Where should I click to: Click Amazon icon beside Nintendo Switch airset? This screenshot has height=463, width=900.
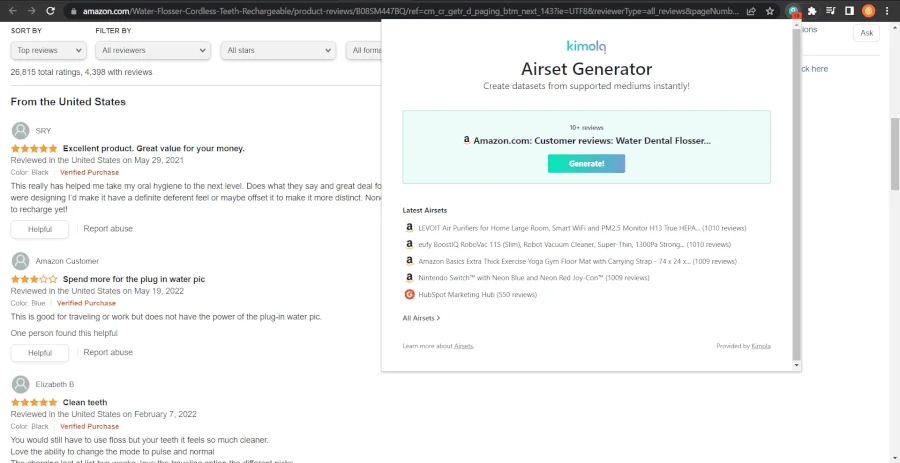tap(409, 278)
